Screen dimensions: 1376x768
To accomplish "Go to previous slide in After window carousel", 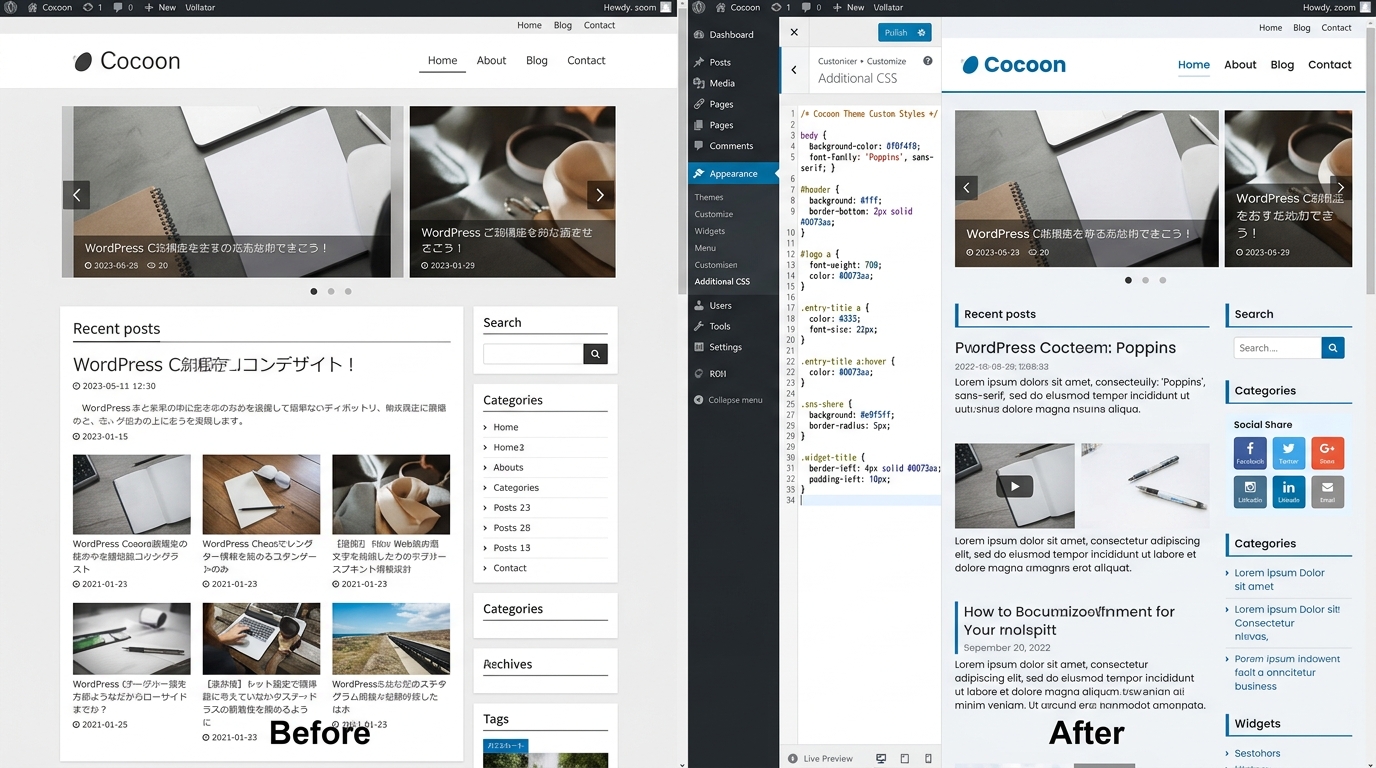I will [x=966, y=187].
